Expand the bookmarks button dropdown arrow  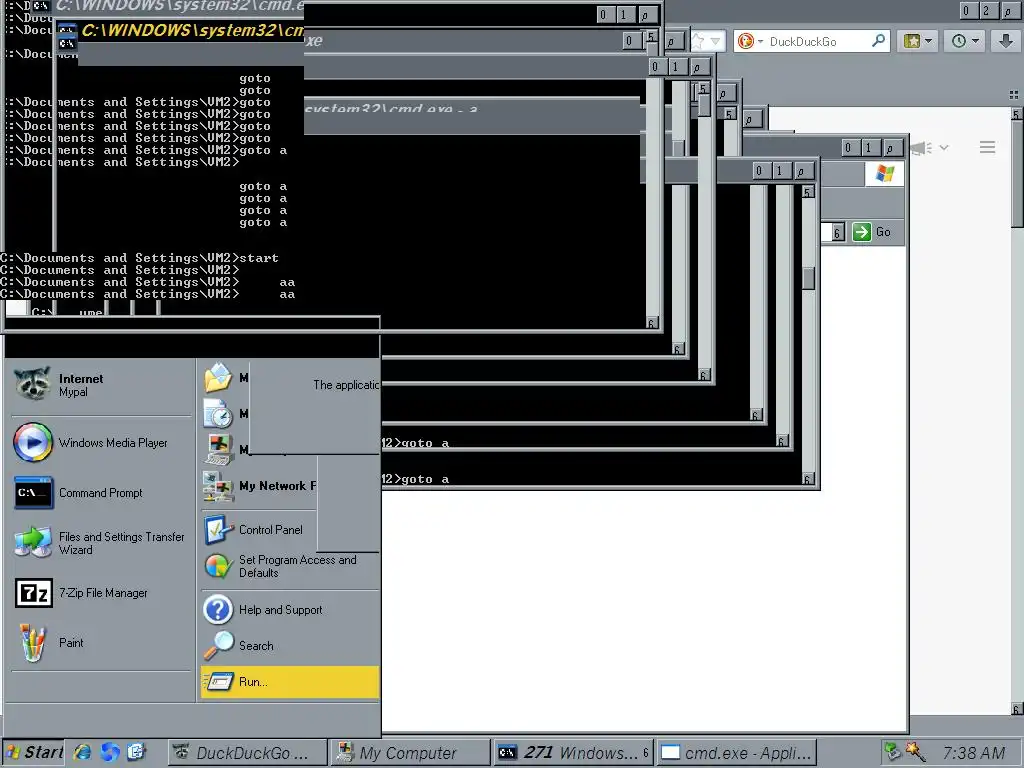click(928, 41)
